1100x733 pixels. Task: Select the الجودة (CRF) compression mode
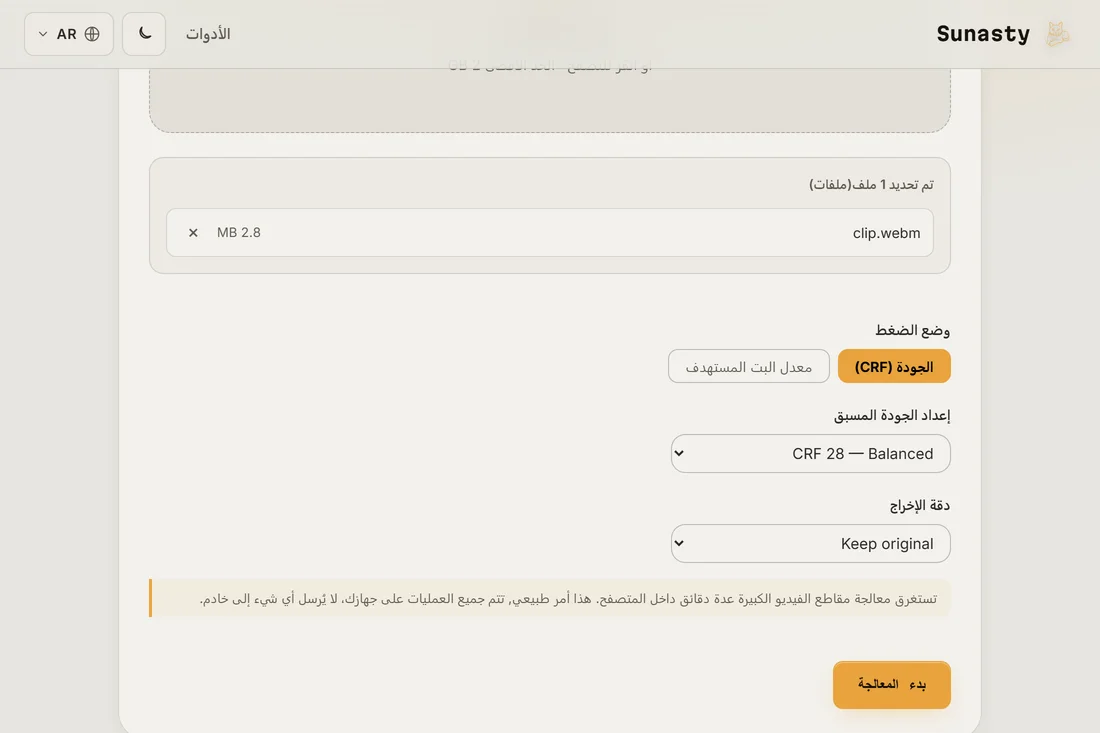click(x=894, y=366)
